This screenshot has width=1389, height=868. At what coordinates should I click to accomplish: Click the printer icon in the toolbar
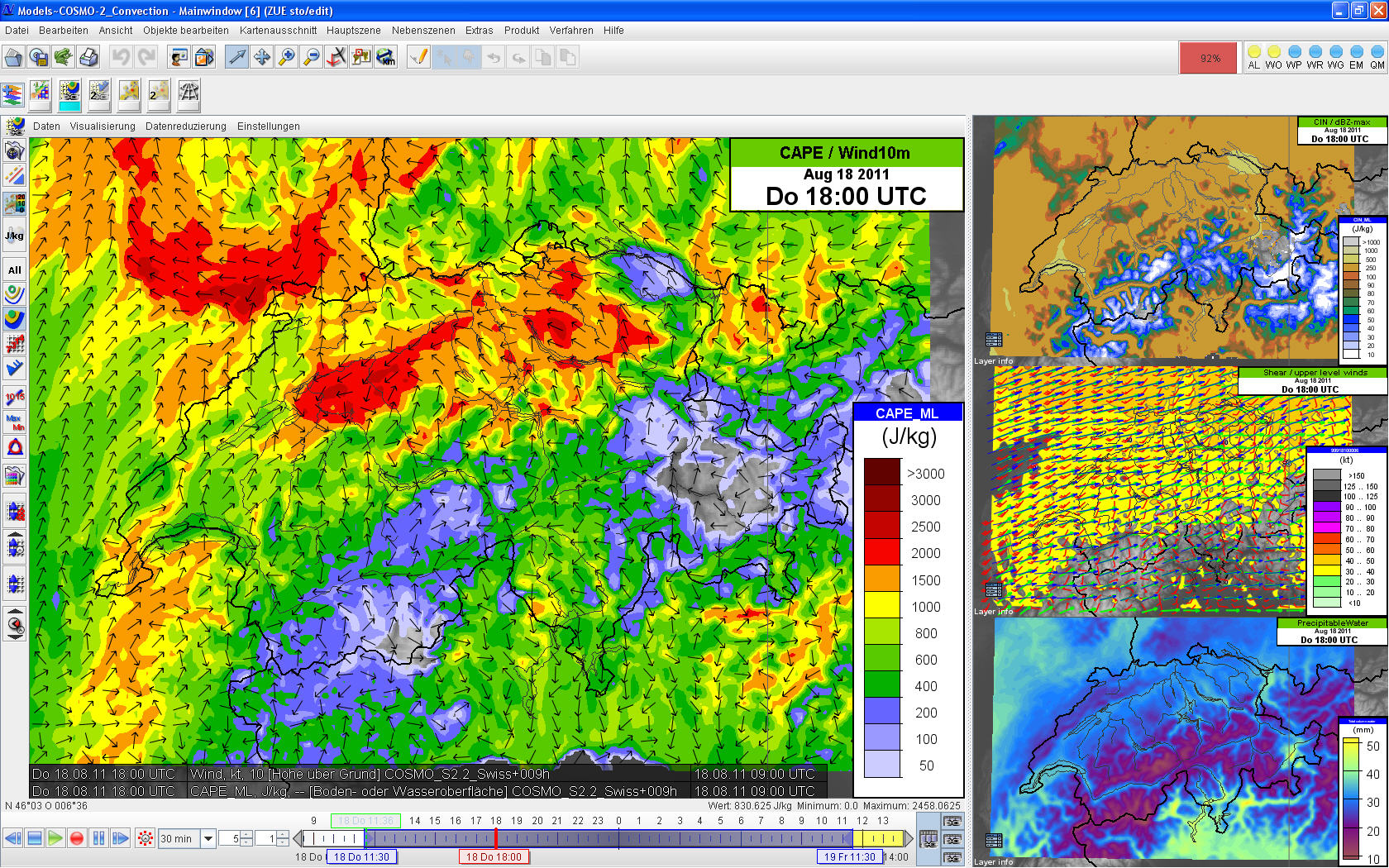click(x=88, y=58)
